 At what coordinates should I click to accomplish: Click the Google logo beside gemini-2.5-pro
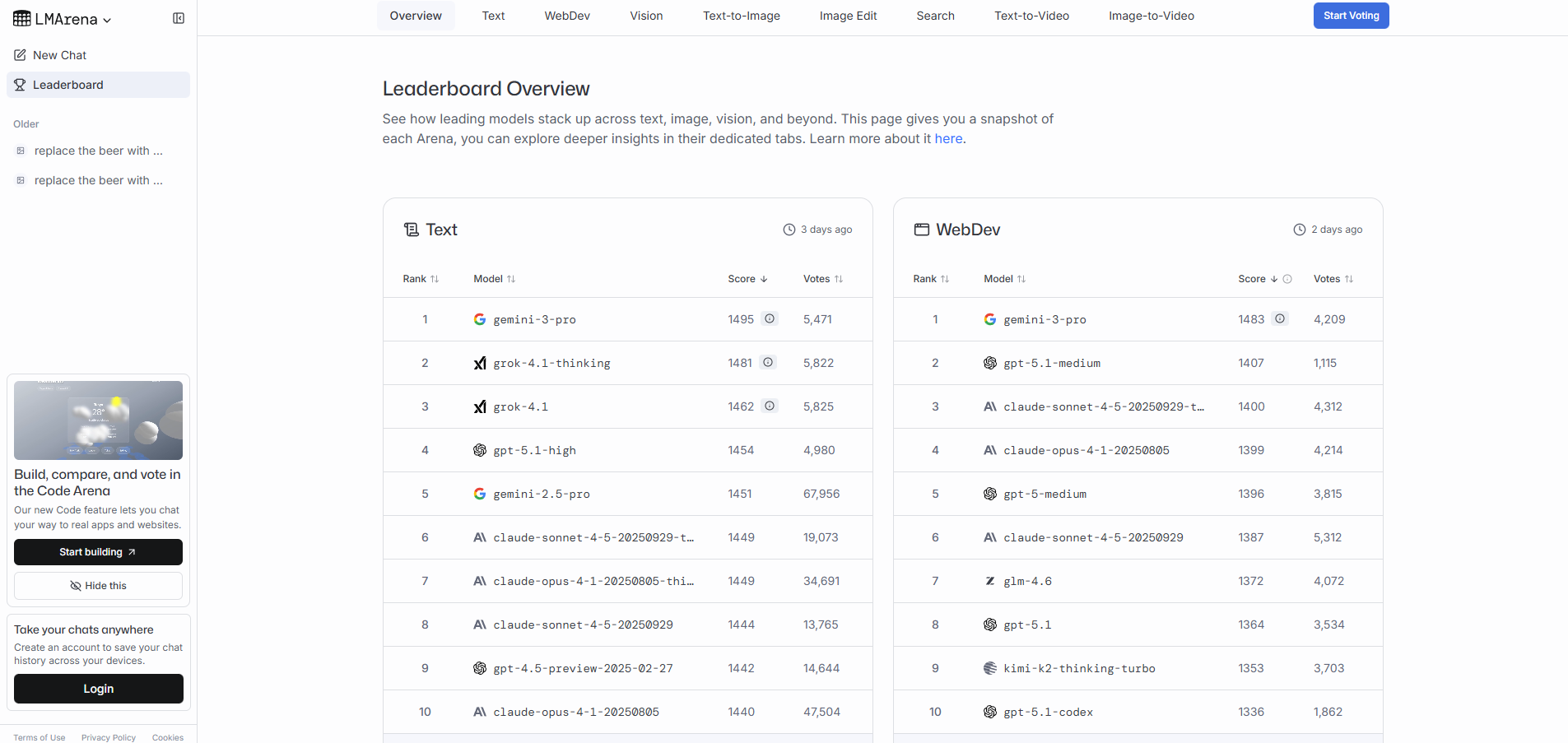480,494
